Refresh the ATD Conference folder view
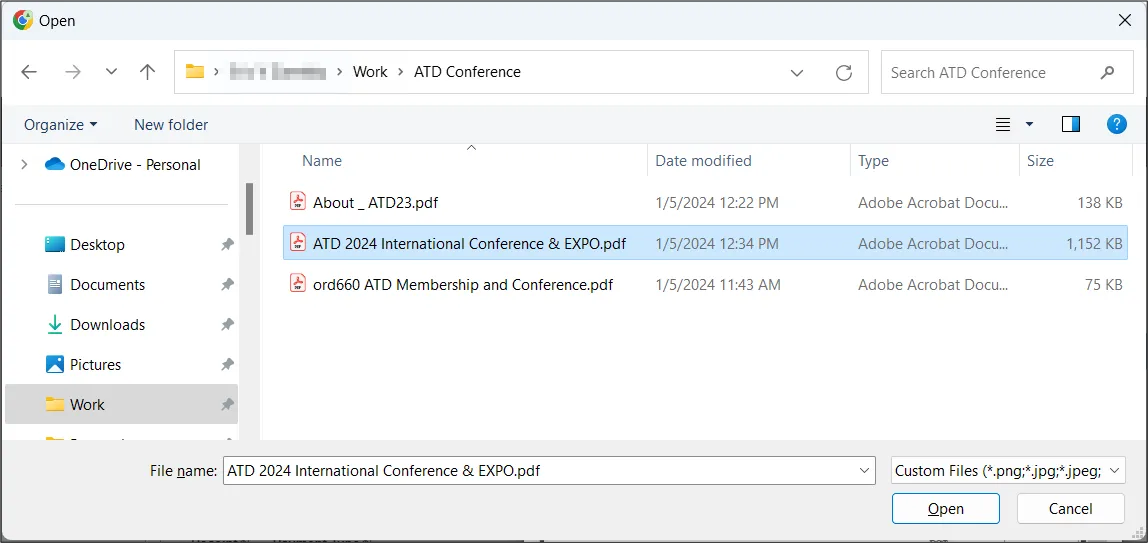This screenshot has width=1148, height=543. [844, 72]
